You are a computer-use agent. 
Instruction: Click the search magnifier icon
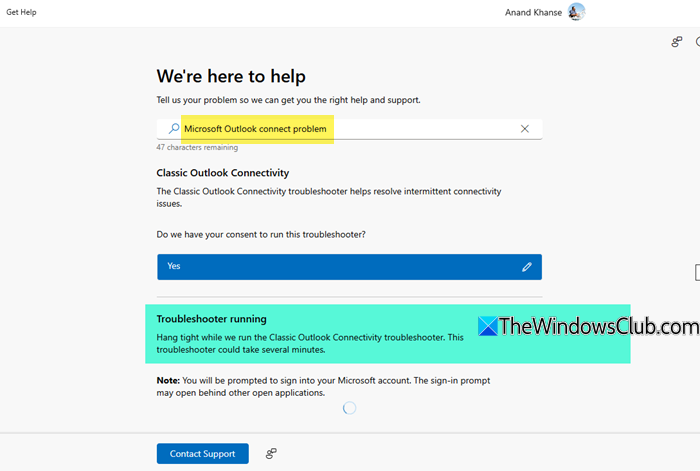tap(174, 129)
